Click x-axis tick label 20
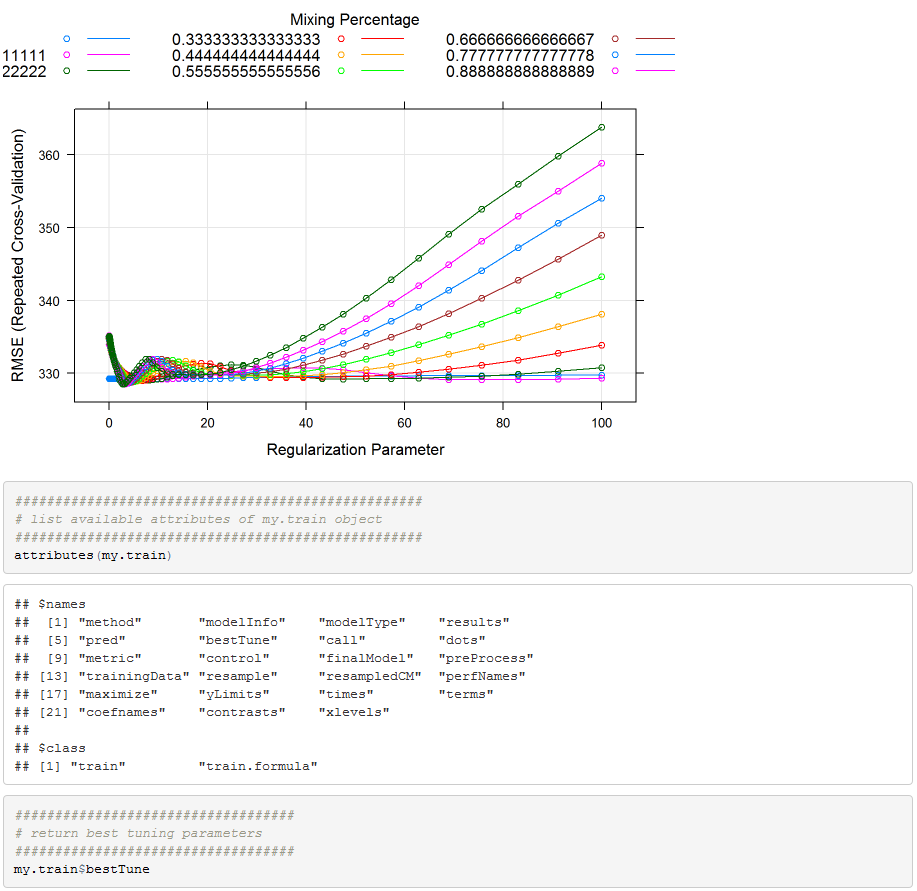This screenshot has height=891, width=917. point(207,423)
